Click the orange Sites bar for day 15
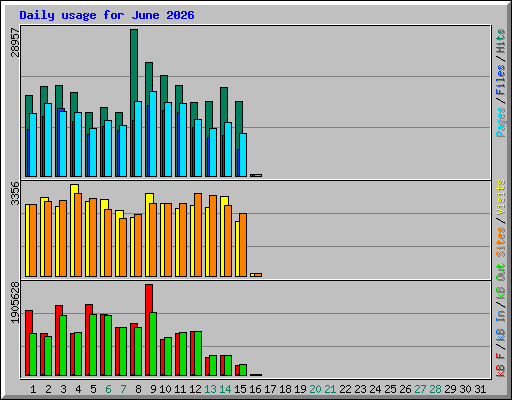Image resolution: width=512 pixels, height=400 pixels. (243, 245)
